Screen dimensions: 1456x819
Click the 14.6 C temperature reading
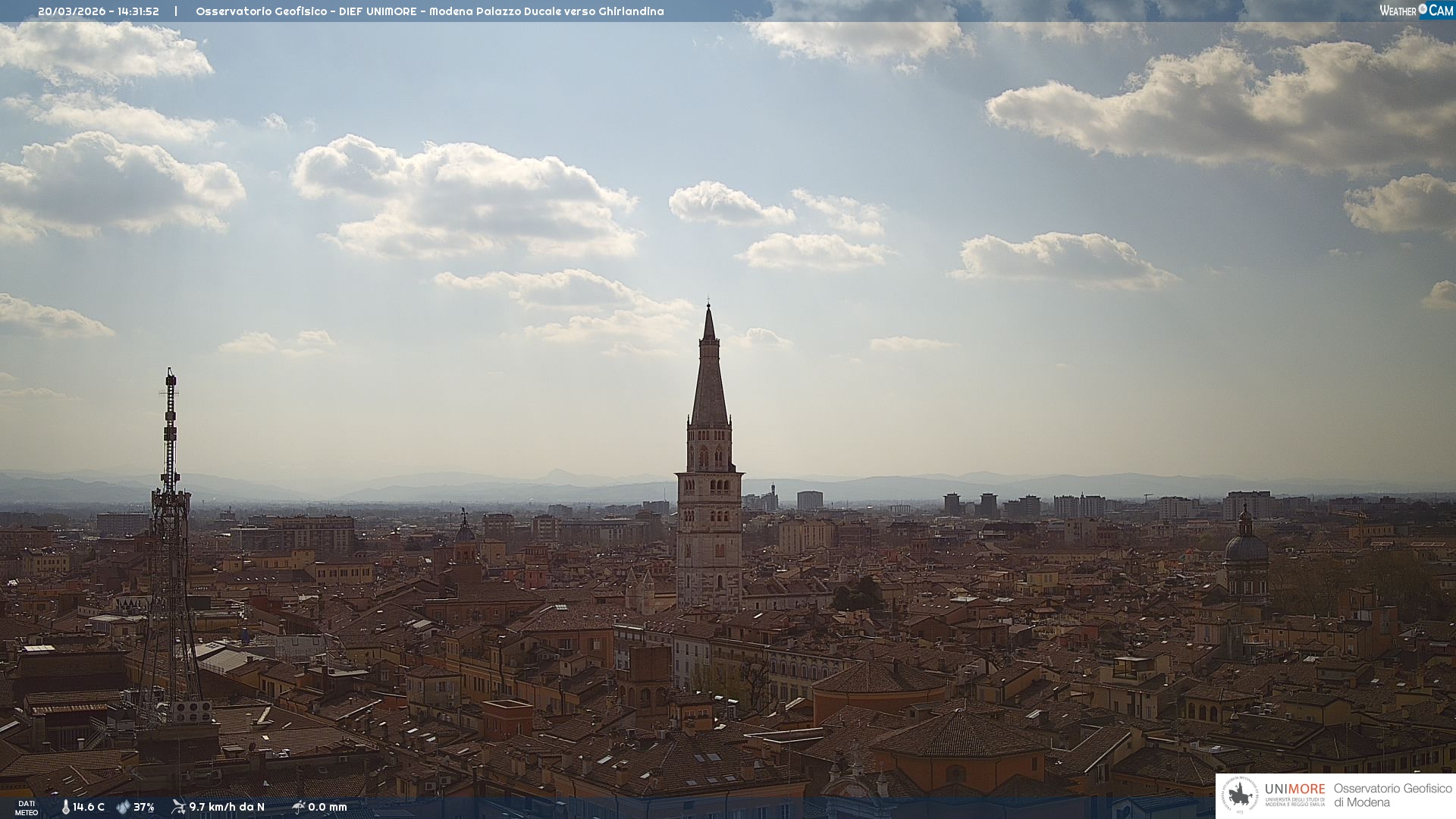pyautogui.click(x=89, y=807)
